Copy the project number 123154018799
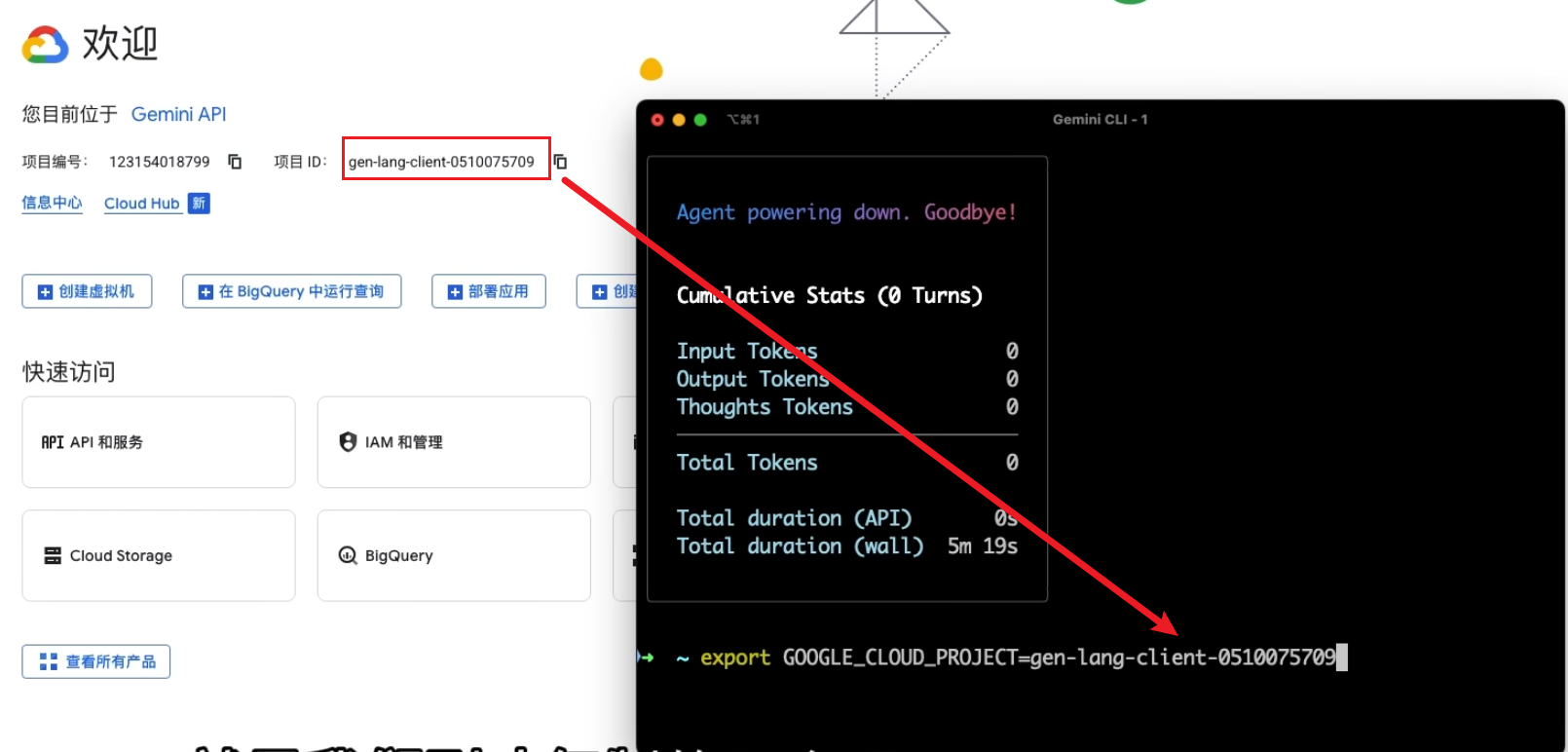The height and width of the screenshot is (752, 1568). point(235,162)
